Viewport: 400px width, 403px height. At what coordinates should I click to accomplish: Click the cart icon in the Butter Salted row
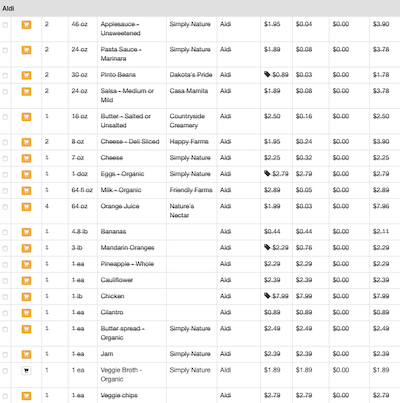[26, 117]
